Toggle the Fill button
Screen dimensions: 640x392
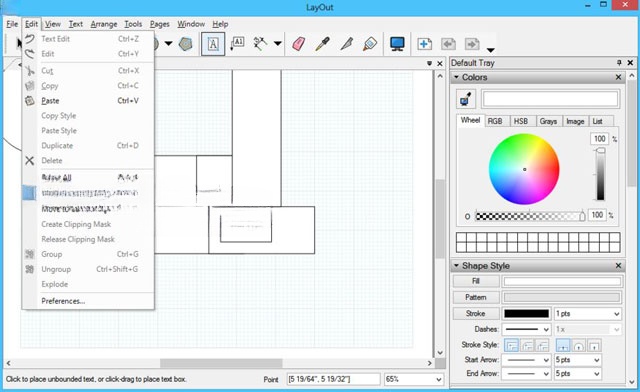pos(476,281)
